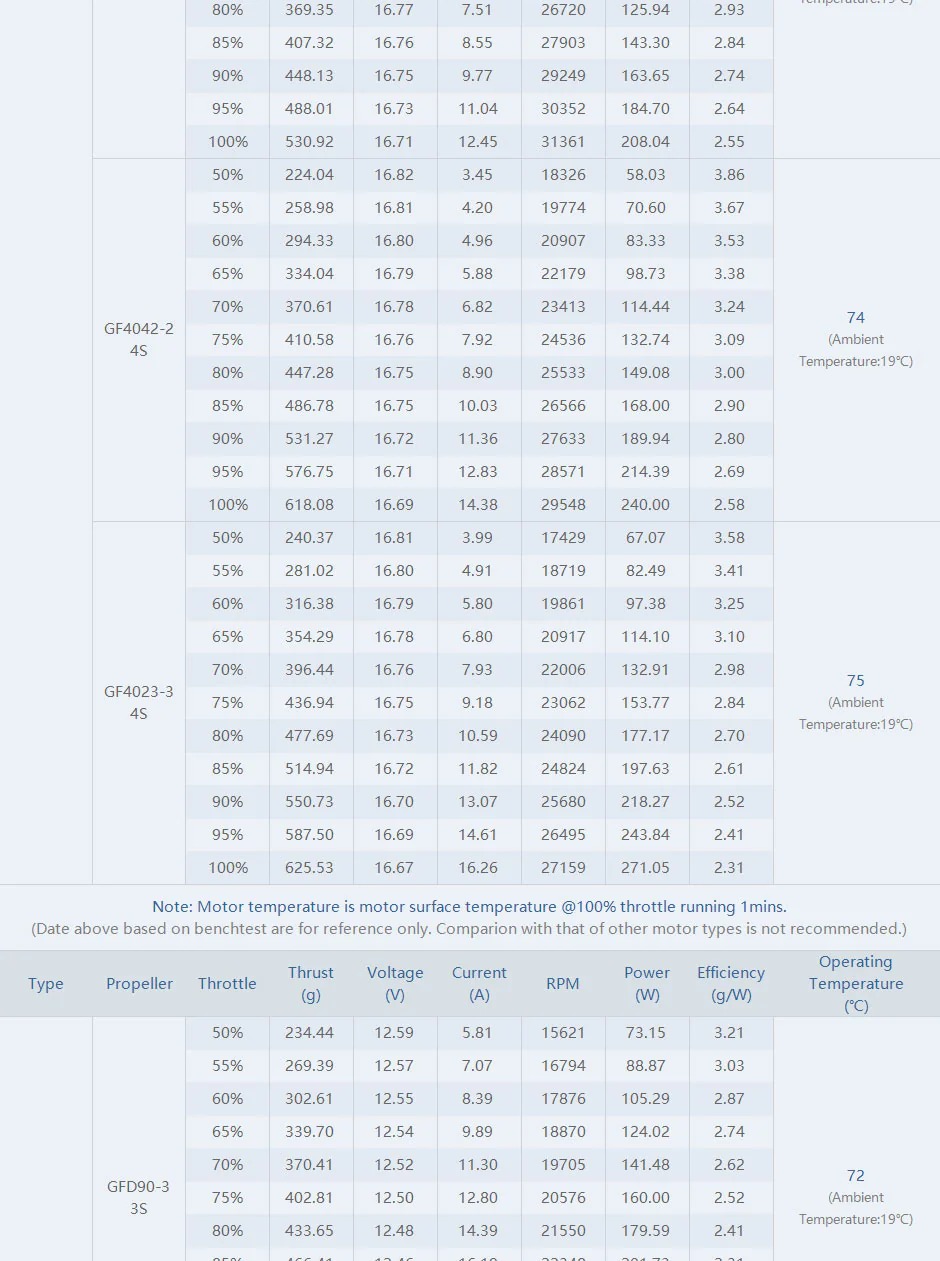The image size is (940, 1261).
Task: Click the Operating Temperature column header
Action: (856, 984)
